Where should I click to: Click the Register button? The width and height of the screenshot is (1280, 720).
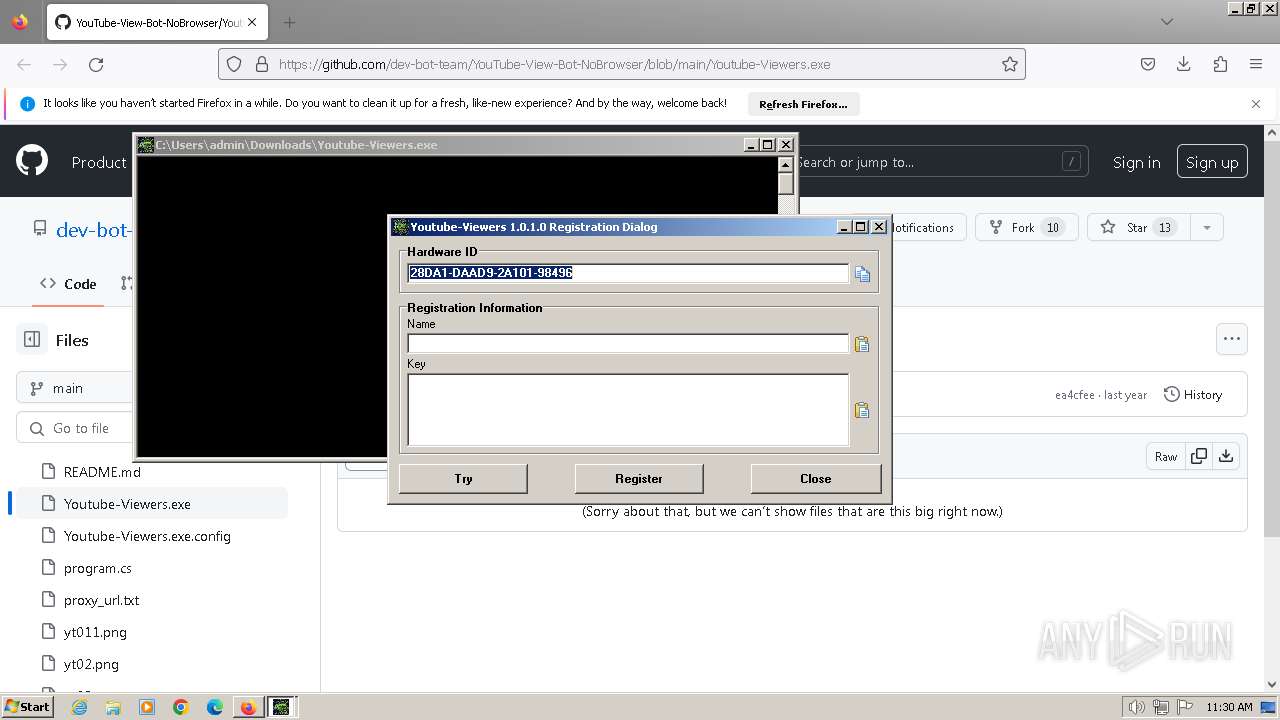coord(639,479)
